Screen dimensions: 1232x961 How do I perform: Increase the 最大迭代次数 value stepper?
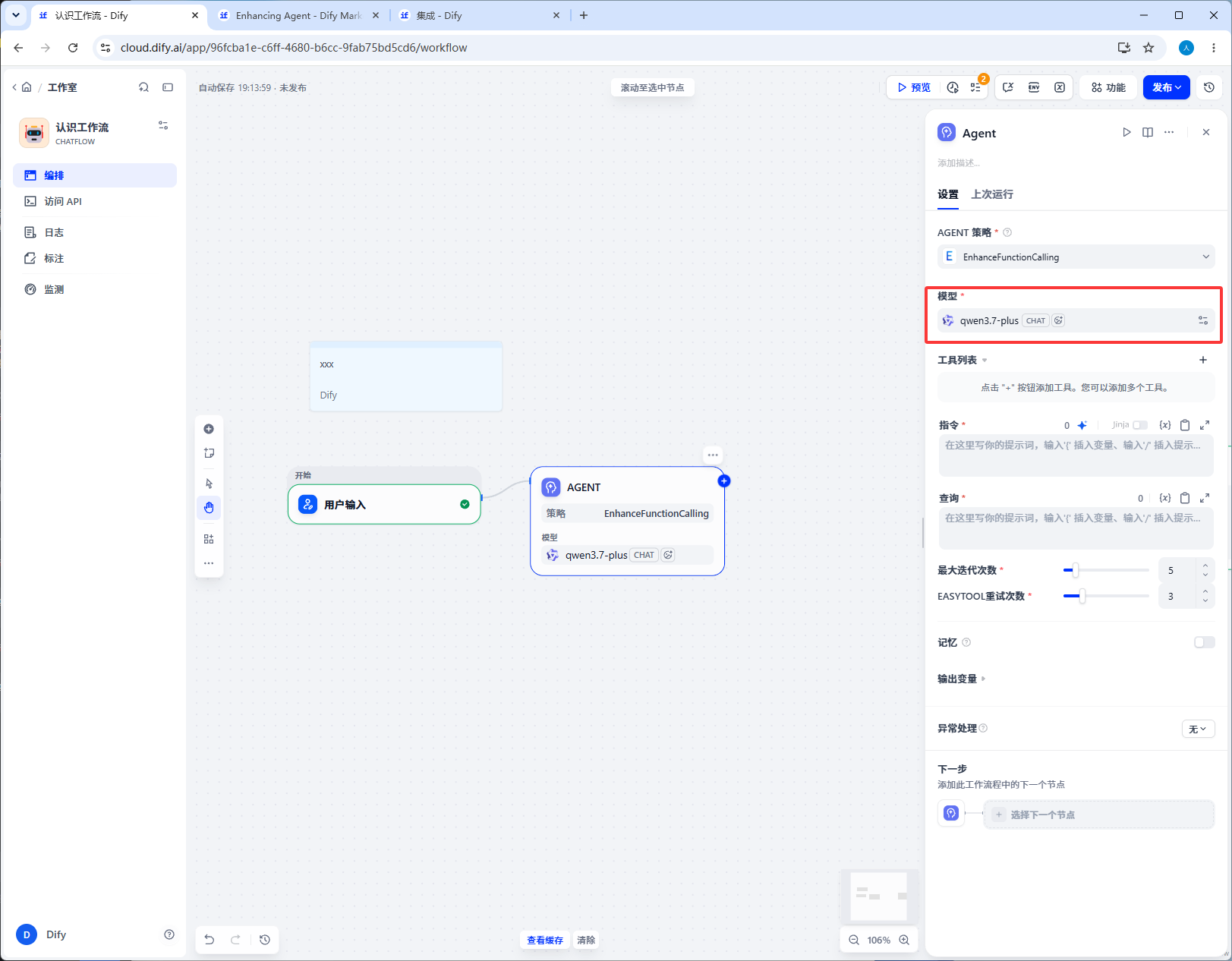click(x=1205, y=565)
